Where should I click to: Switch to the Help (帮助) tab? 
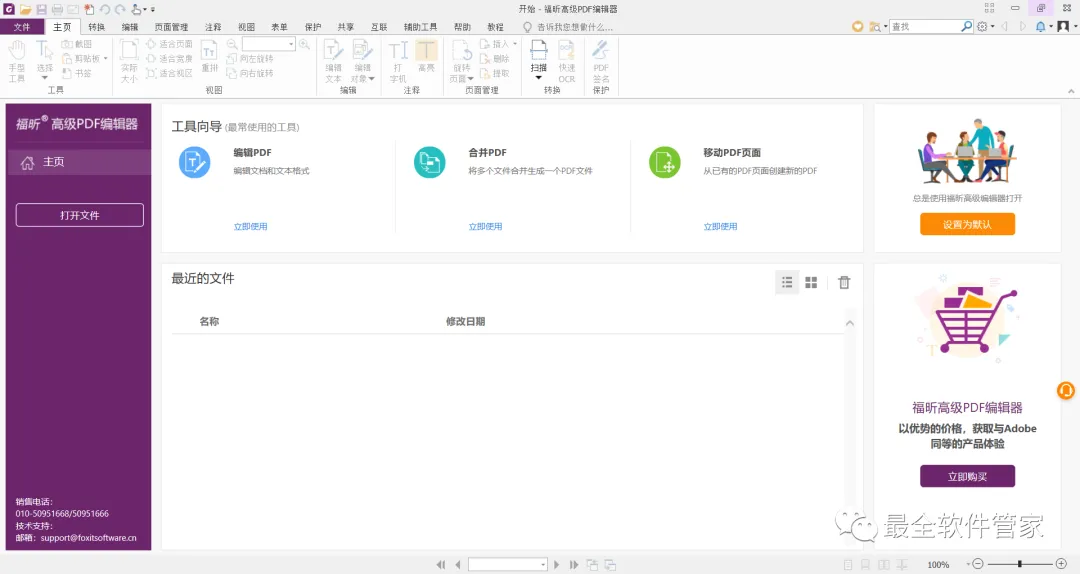pos(462,27)
